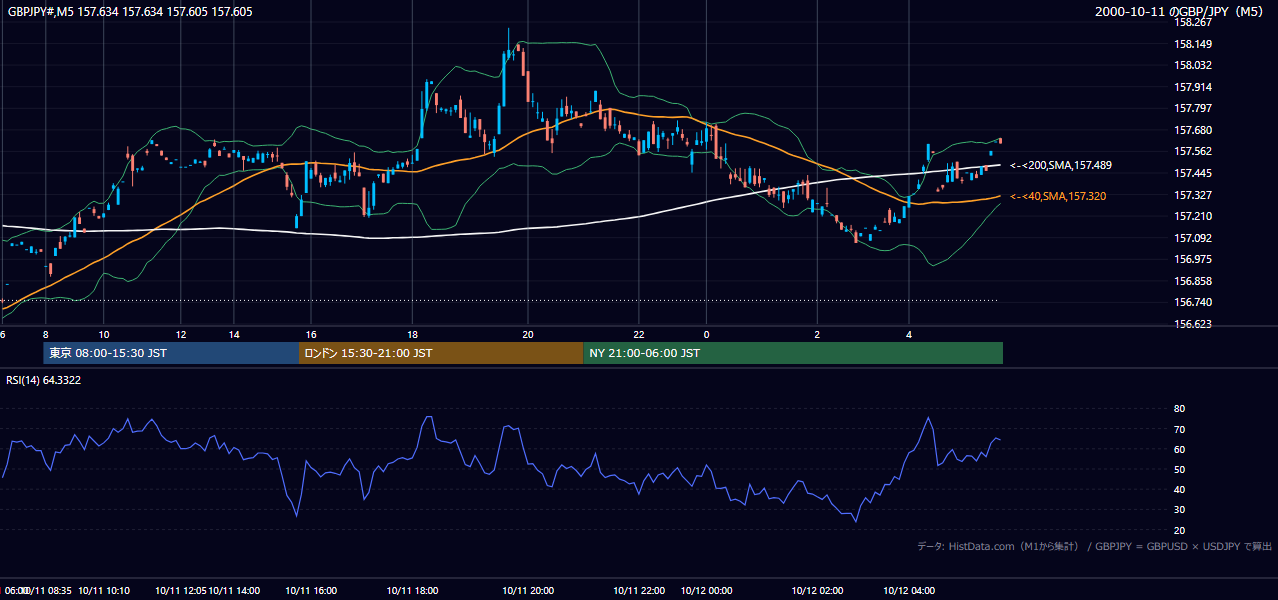Click the 200 SMA 157.489 label
The height and width of the screenshot is (600, 1278).
click(1061, 165)
